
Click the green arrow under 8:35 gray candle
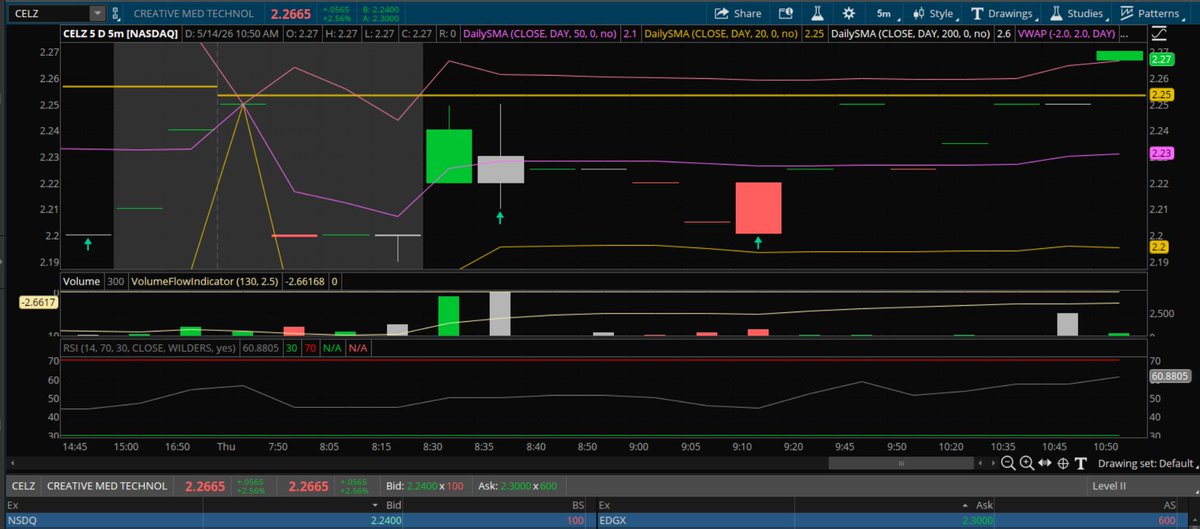point(500,216)
